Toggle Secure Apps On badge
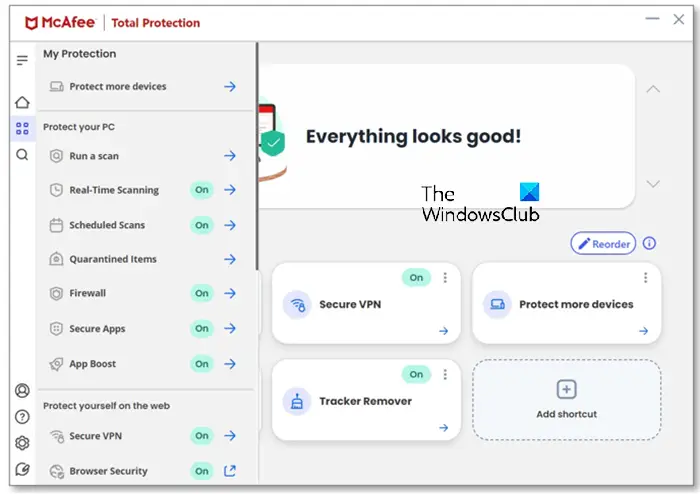 click(202, 328)
